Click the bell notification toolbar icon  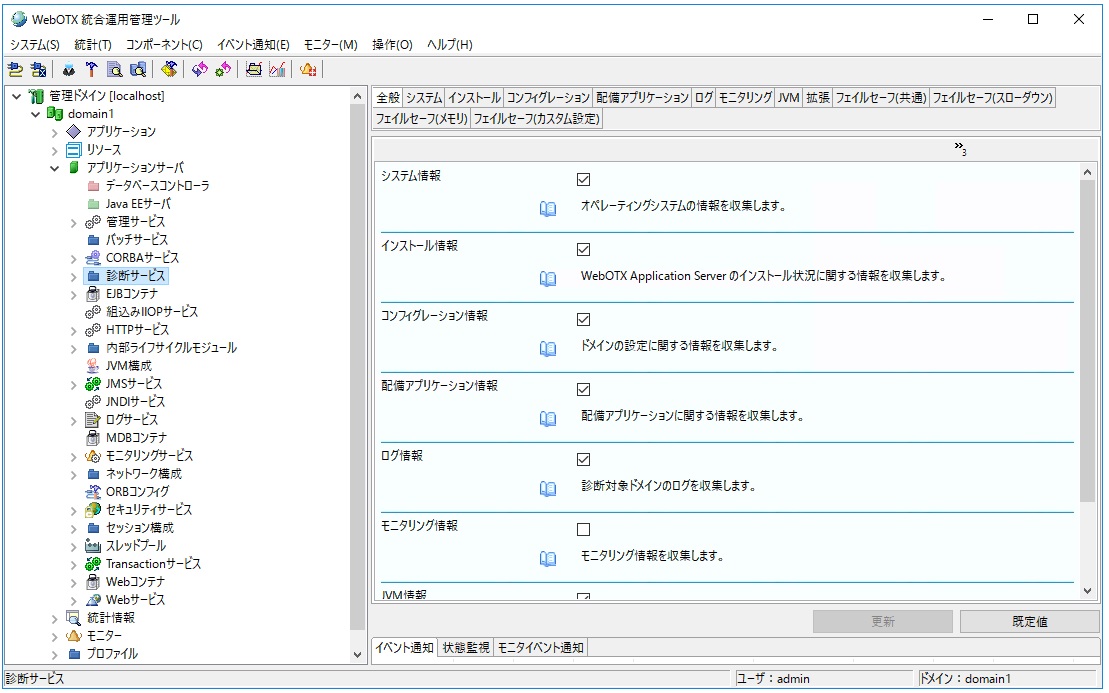308,69
